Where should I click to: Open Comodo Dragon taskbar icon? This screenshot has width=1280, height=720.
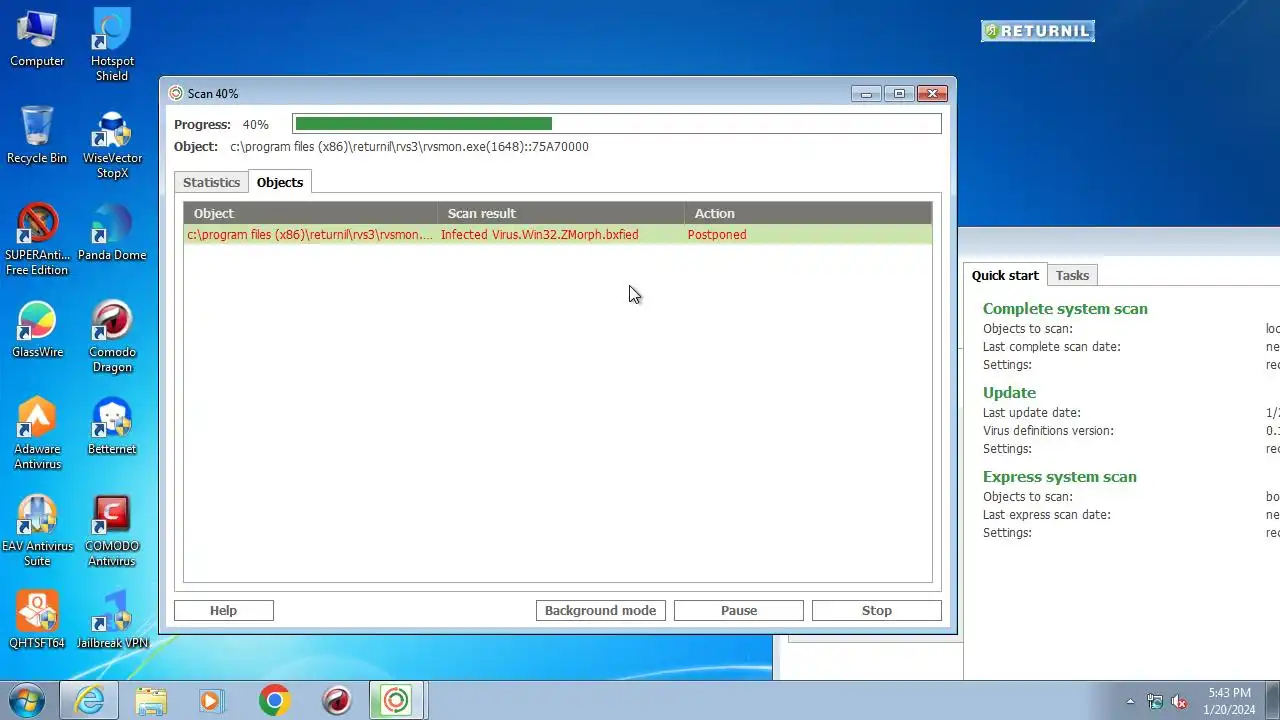tap(337, 700)
